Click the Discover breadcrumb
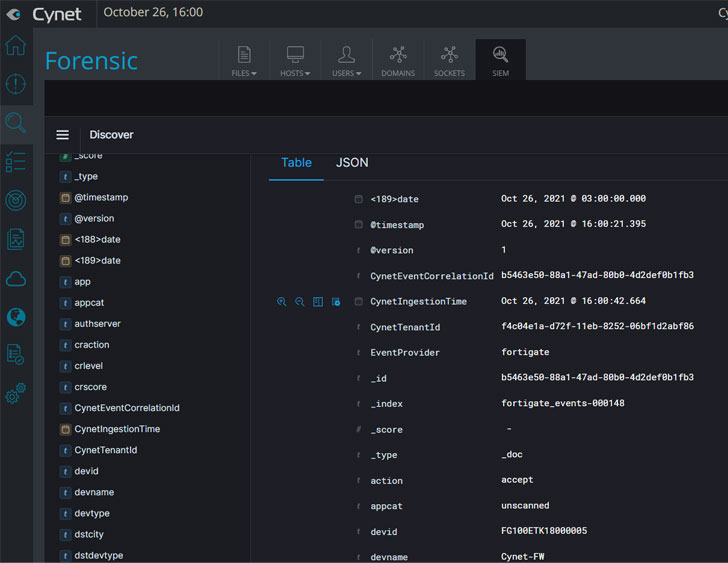This screenshot has width=728, height=563. (x=111, y=135)
